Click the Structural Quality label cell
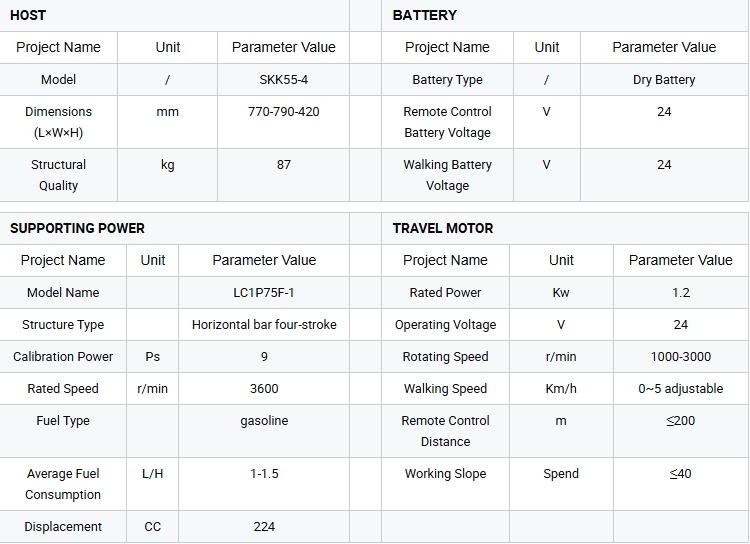 pos(58,175)
